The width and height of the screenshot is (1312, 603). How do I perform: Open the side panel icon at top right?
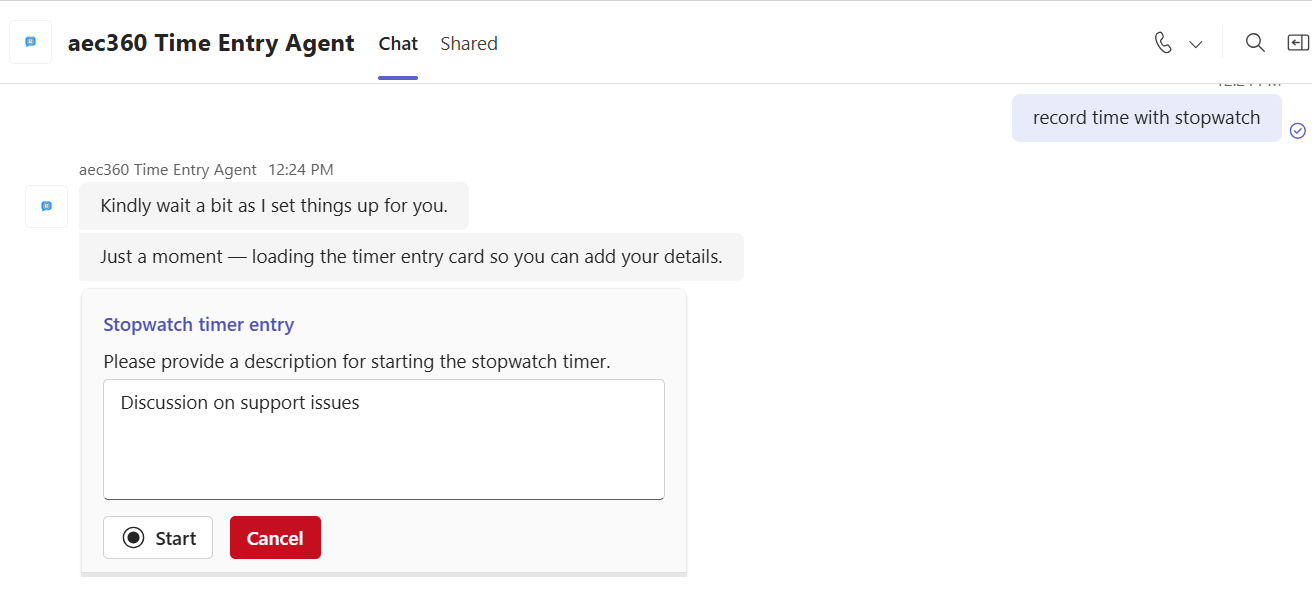point(1297,43)
